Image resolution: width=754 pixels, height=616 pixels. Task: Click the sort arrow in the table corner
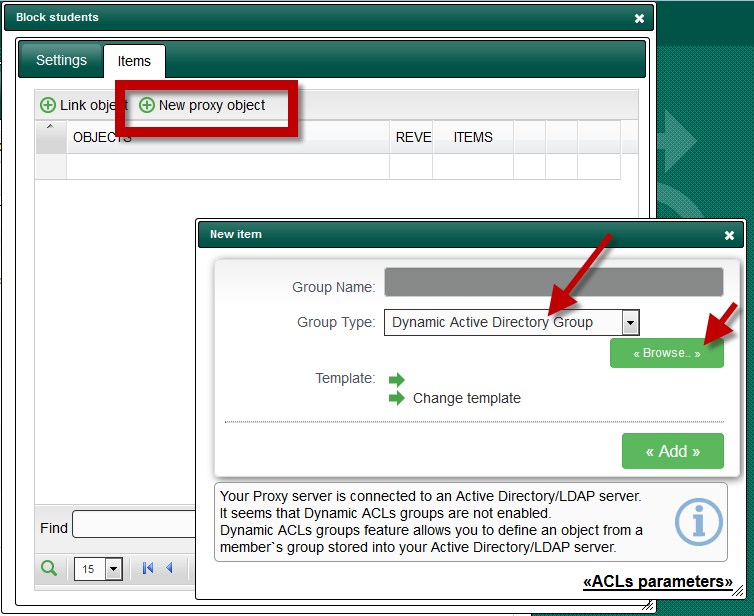(50, 126)
